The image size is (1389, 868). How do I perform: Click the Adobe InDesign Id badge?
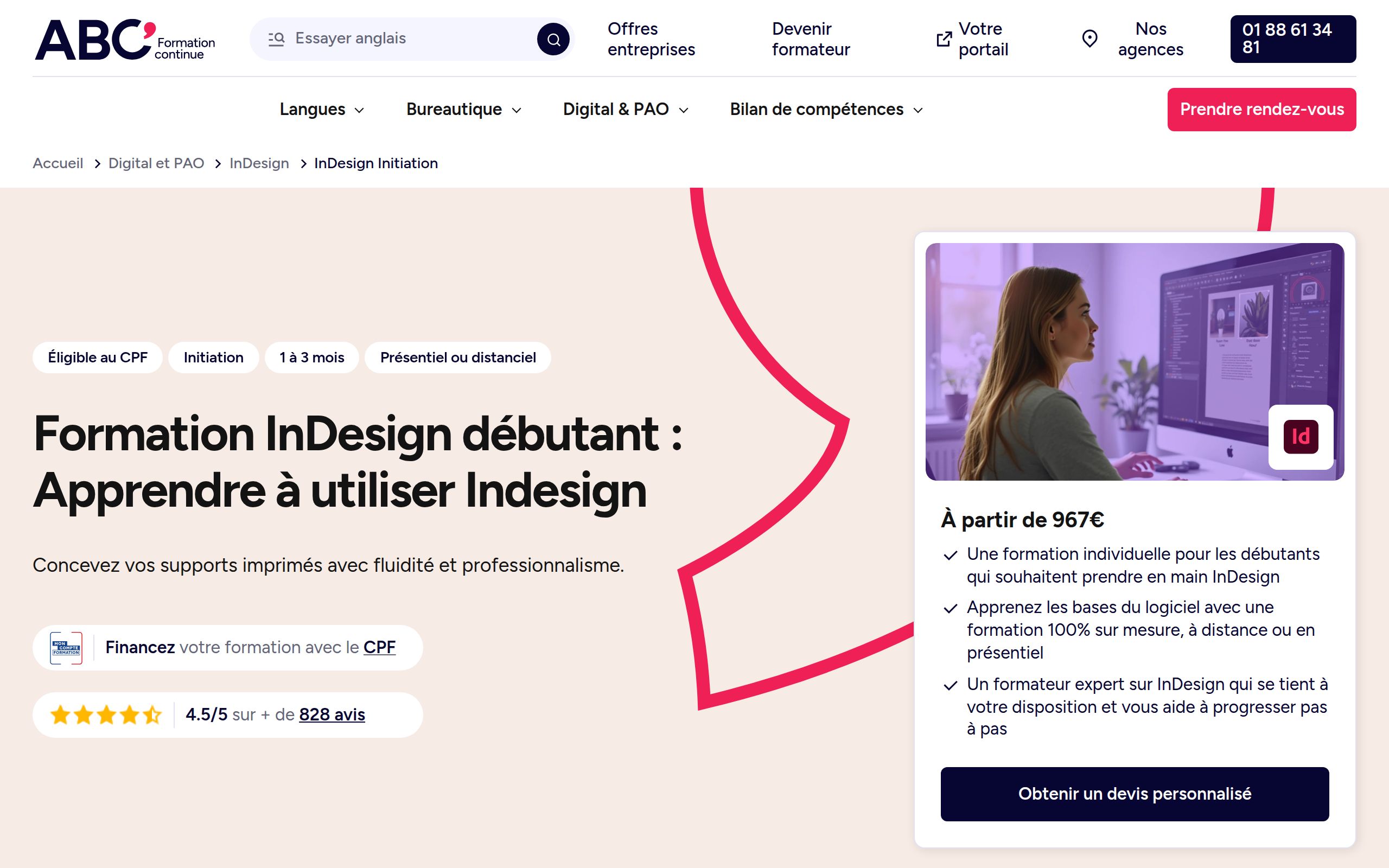pyautogui.click(x=1301, y=437)
